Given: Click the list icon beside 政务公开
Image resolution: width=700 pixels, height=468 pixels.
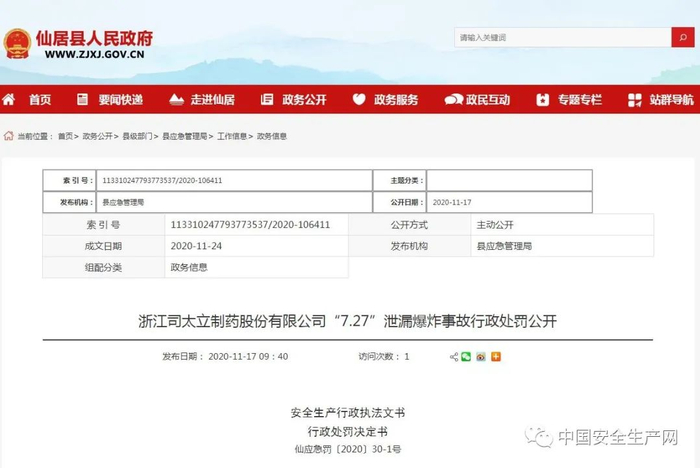Looking at the screenshot, I should [x=267, y=99].
